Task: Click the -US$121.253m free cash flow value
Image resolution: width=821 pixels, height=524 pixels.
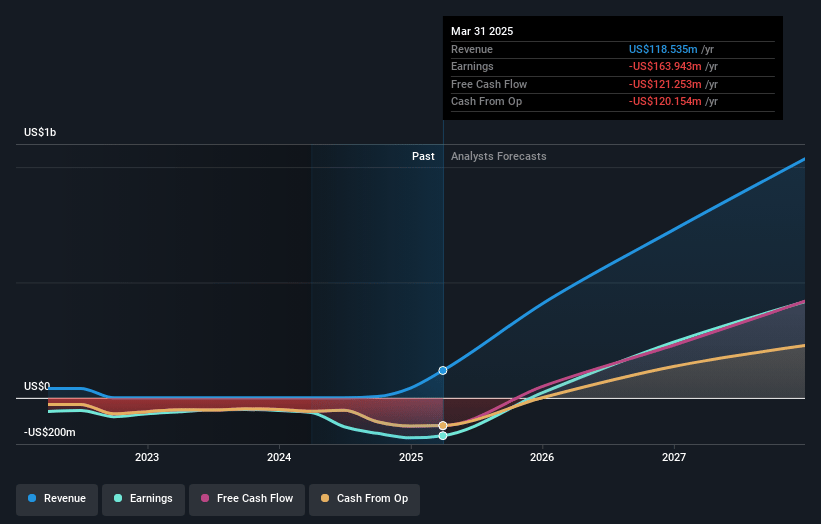Action: [x=665, y=84]
